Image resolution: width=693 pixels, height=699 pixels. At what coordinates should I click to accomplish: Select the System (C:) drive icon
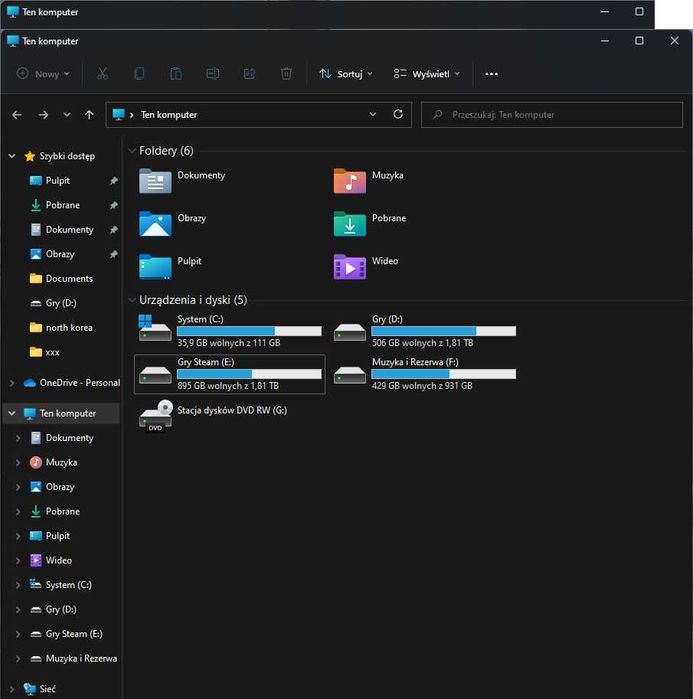tap(155, 328)
